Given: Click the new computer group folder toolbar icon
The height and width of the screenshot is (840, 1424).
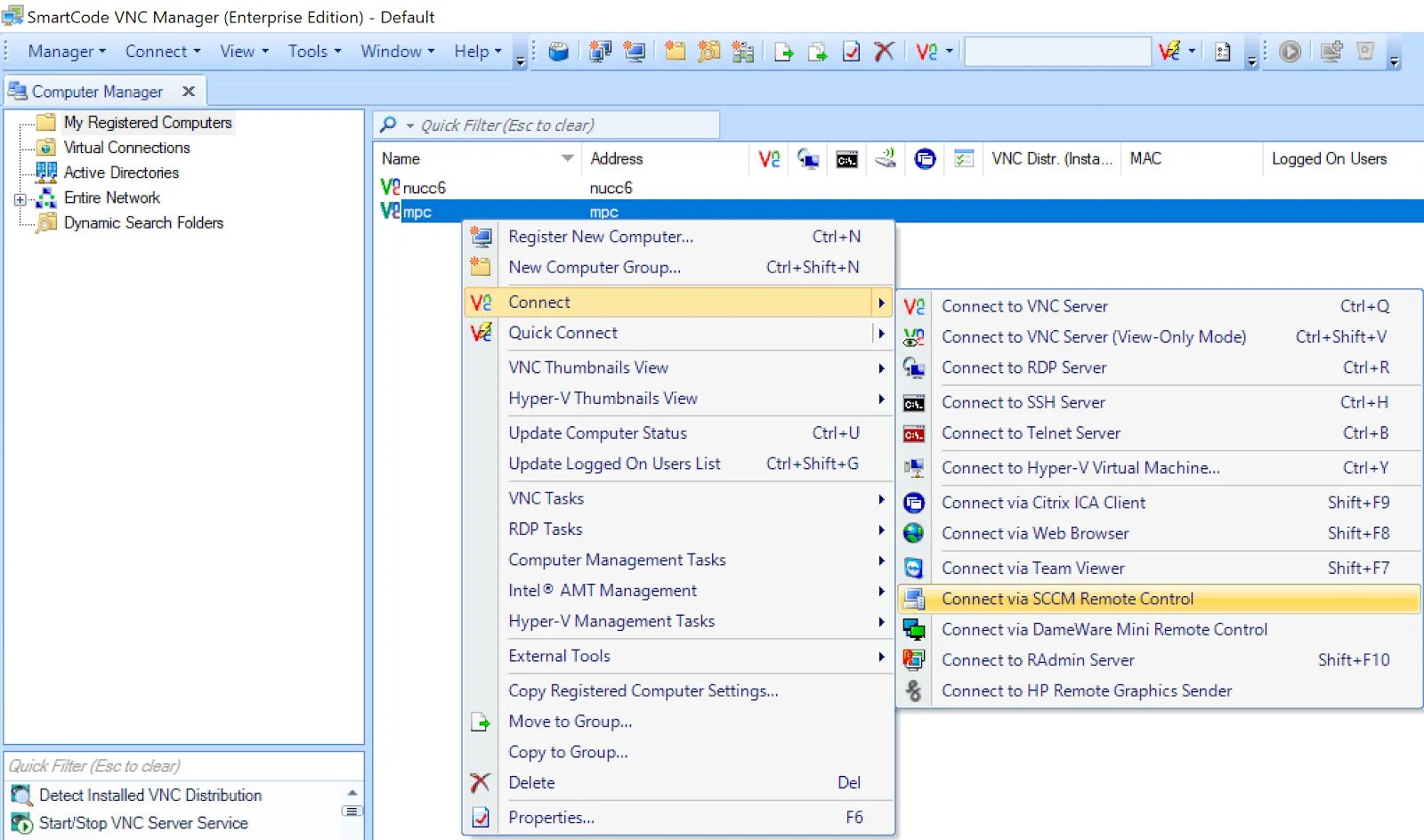Looking at the screenshot, I should pyautogui.click(x=676, y=52).
